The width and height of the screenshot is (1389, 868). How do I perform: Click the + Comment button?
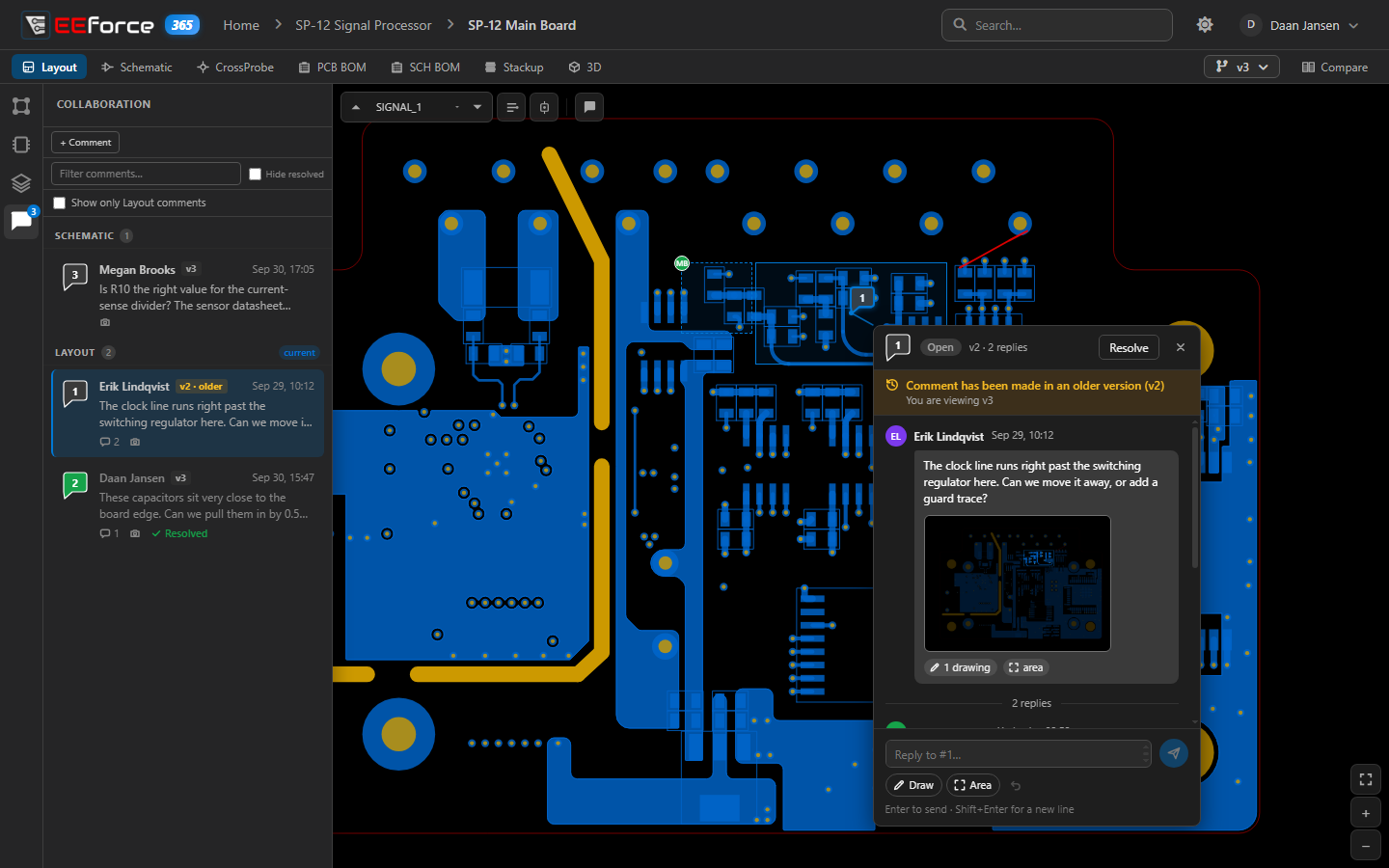tap(85, 143)
